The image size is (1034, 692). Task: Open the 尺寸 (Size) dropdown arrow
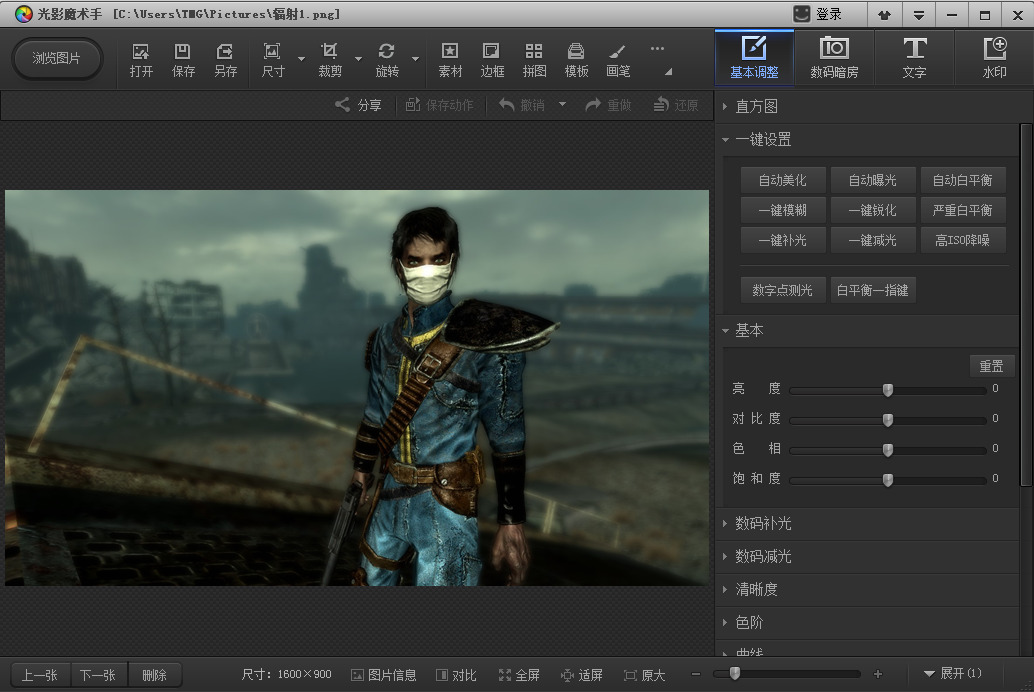(301, 59)
